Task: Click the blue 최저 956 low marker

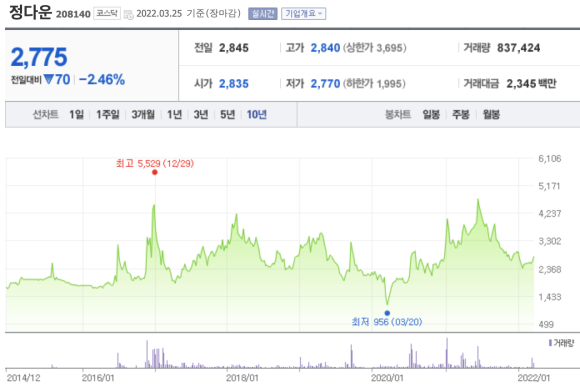Action: tap(387, 313)
